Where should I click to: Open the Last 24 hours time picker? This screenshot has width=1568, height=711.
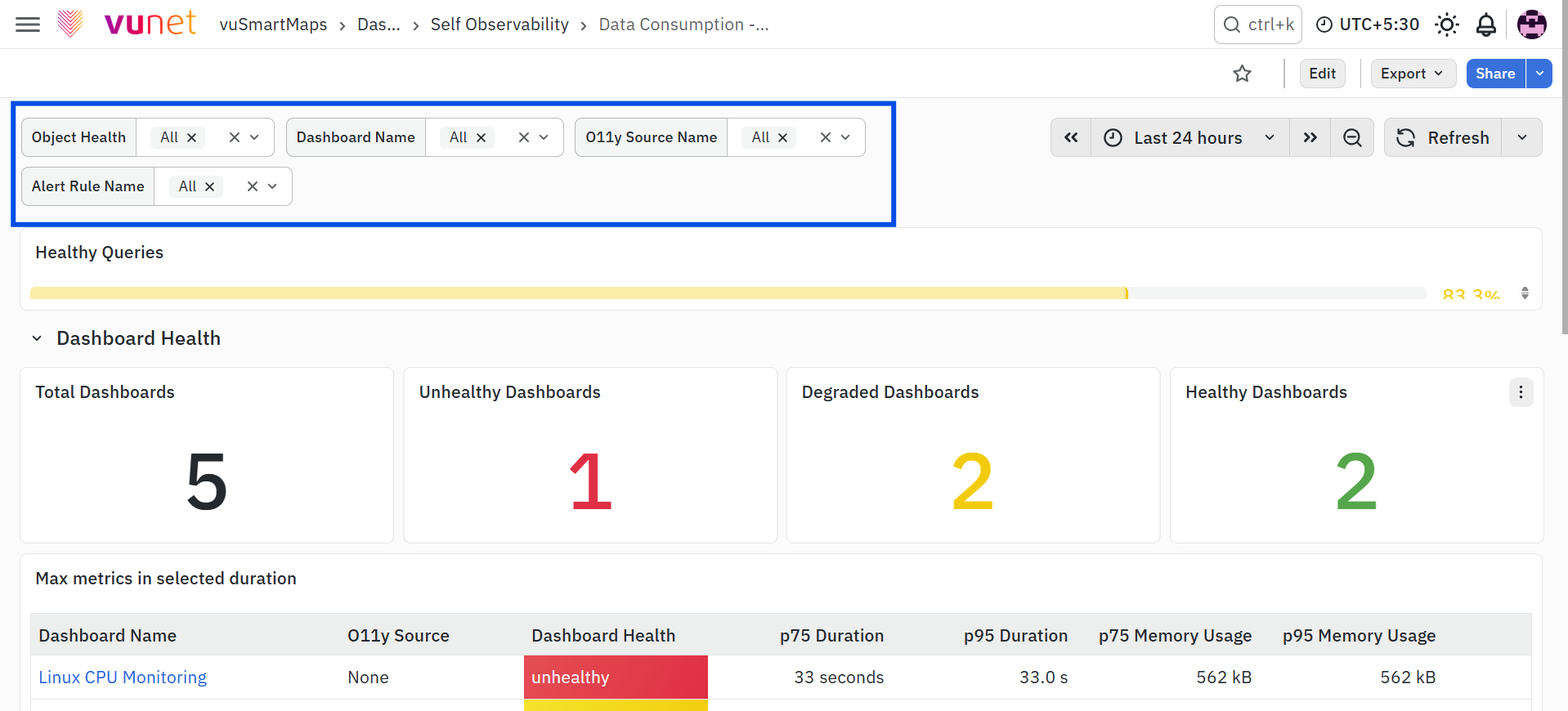(1190, 137)
